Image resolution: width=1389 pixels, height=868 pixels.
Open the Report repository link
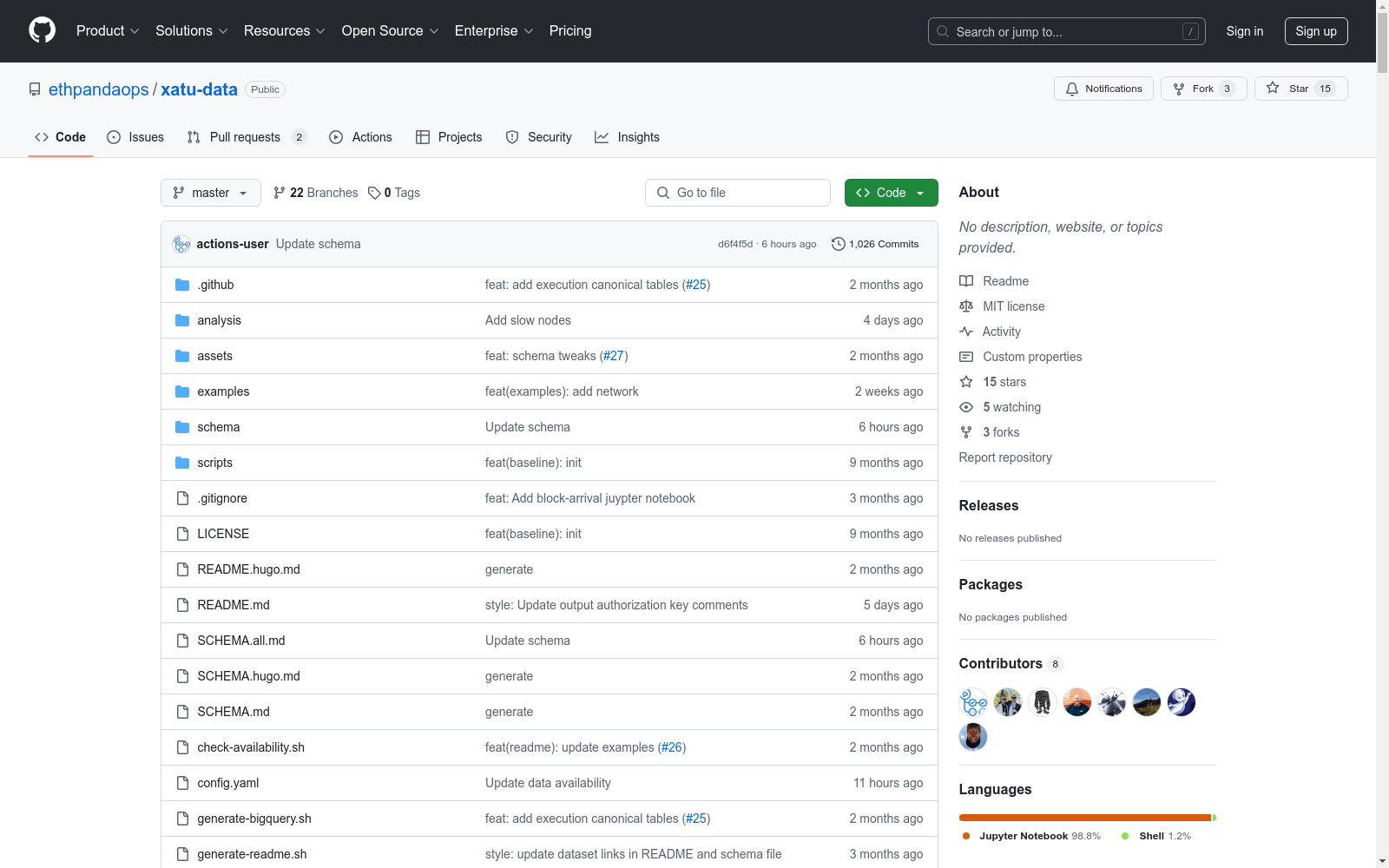click(1005, 457)
